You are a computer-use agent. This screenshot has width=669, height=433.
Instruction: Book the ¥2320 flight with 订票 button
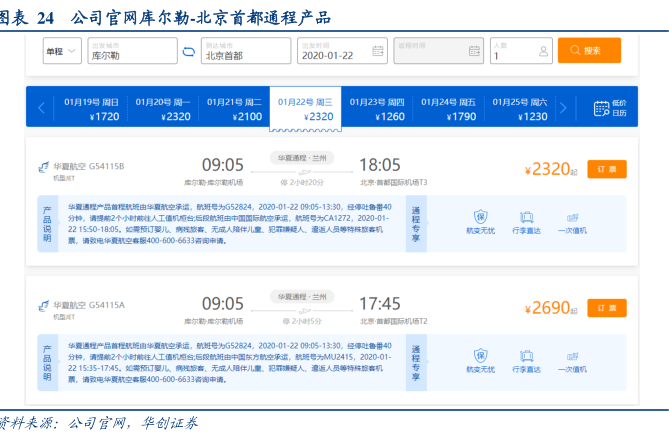pos(607,168)
